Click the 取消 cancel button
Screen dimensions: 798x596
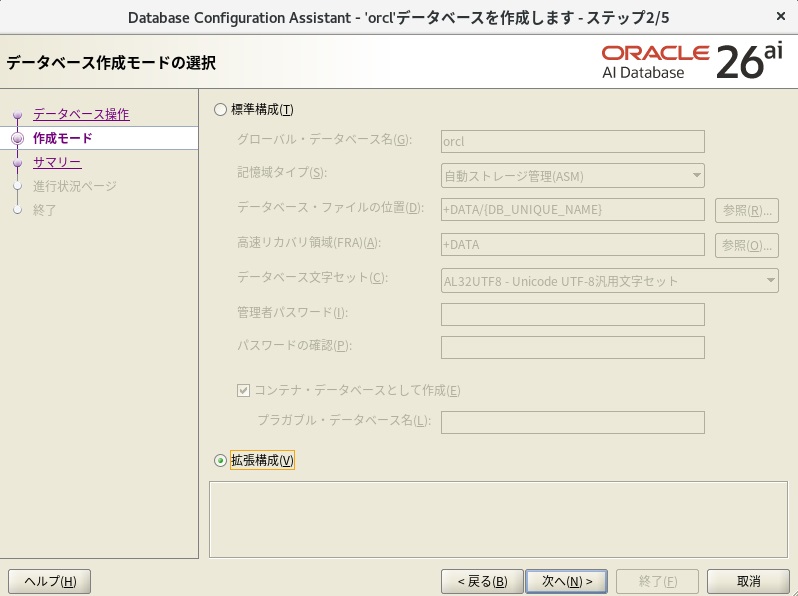(x=748, y=581)
